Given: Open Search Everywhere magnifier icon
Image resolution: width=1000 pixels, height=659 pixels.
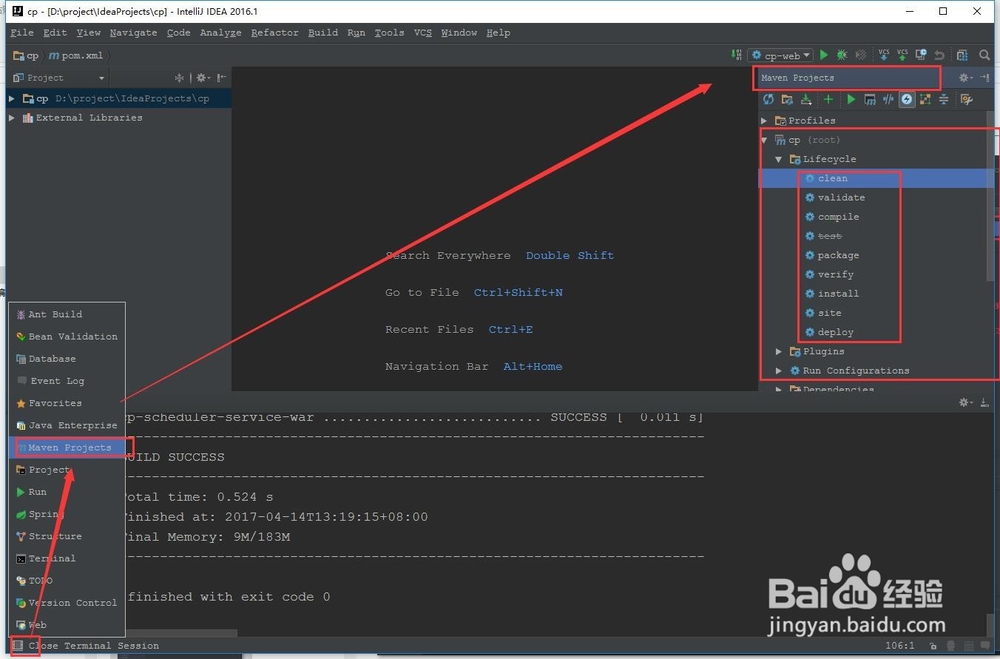Looking at the screenshot, I should 984,56.
